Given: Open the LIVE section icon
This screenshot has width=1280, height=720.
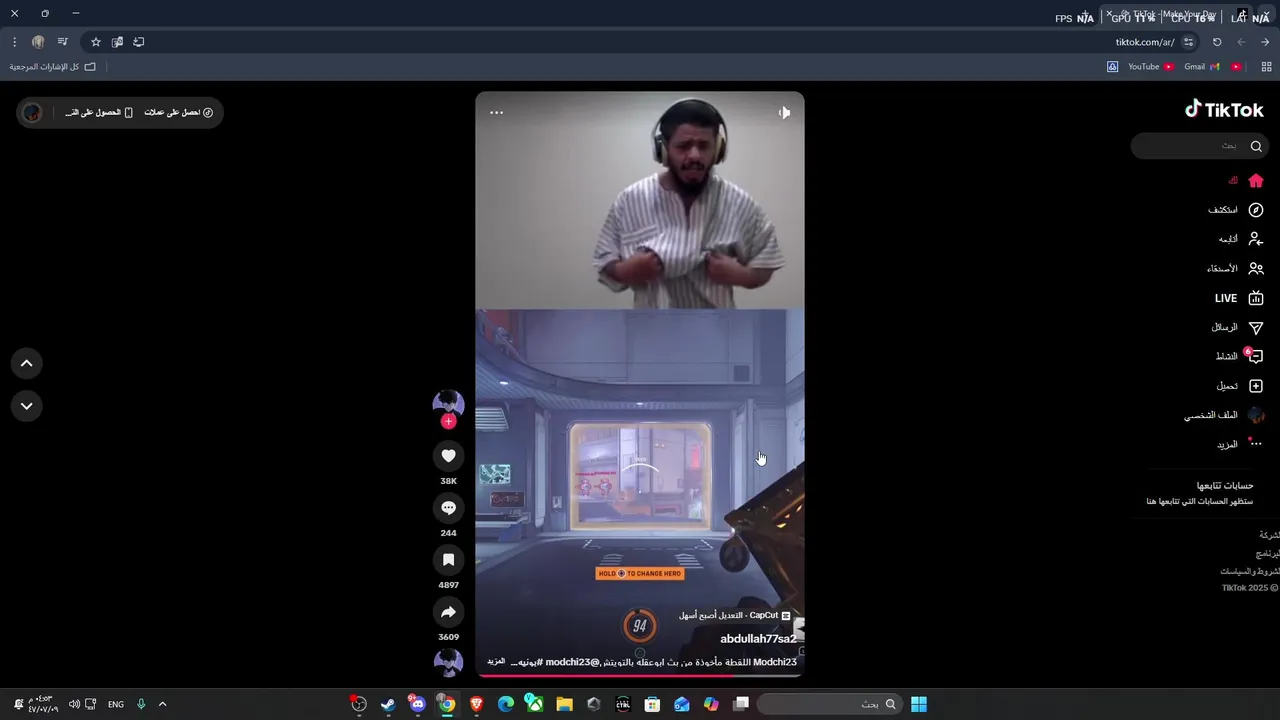Looking at the screenshot, I should 1256,298.
